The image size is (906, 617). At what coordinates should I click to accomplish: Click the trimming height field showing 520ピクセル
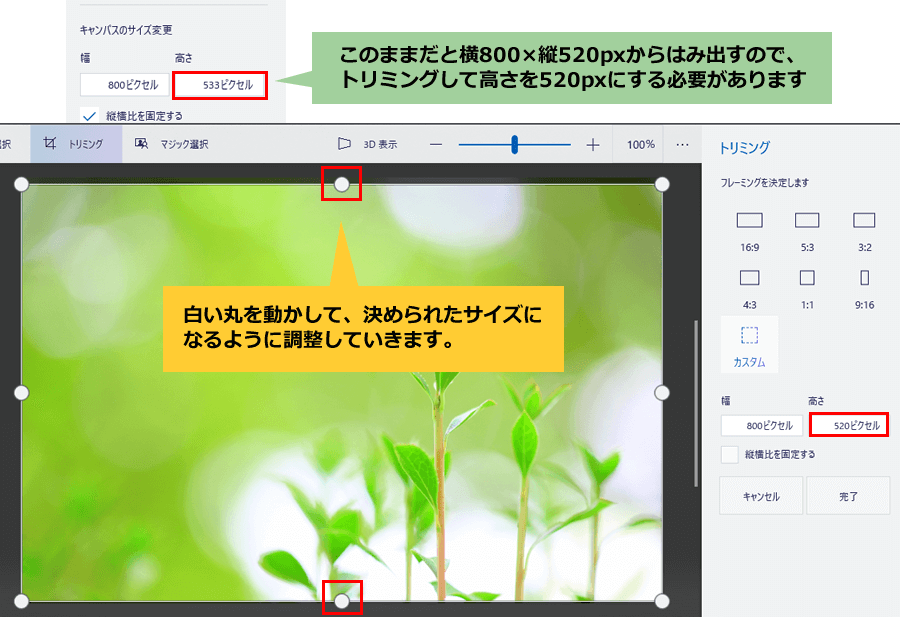[848, 425]
